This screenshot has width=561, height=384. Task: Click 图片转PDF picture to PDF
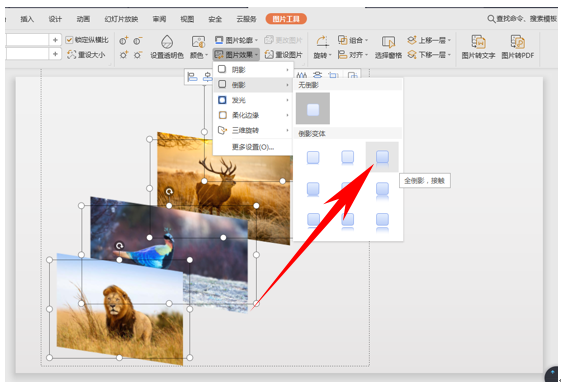(x=518, y=47)
